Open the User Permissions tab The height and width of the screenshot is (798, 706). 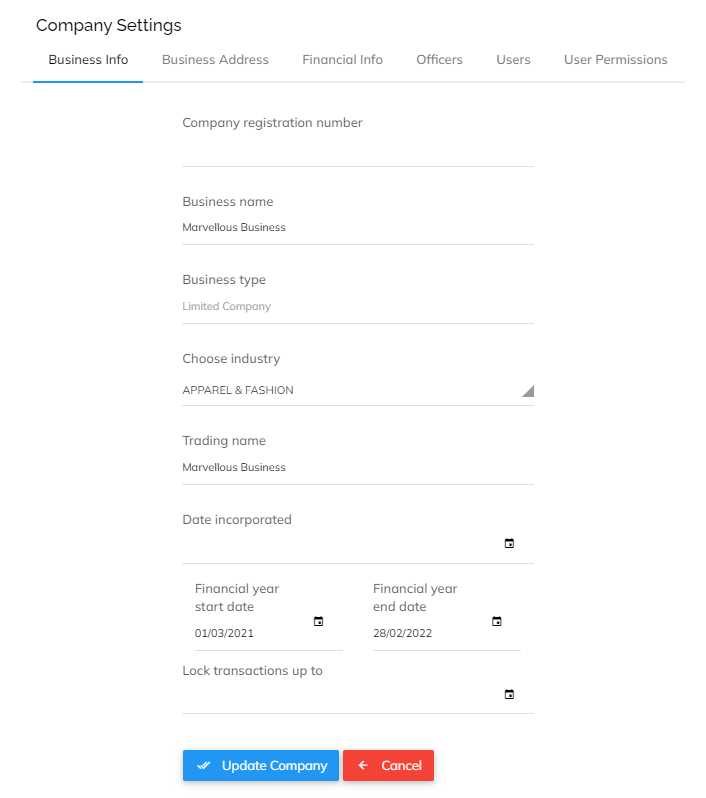click(615, 60)
